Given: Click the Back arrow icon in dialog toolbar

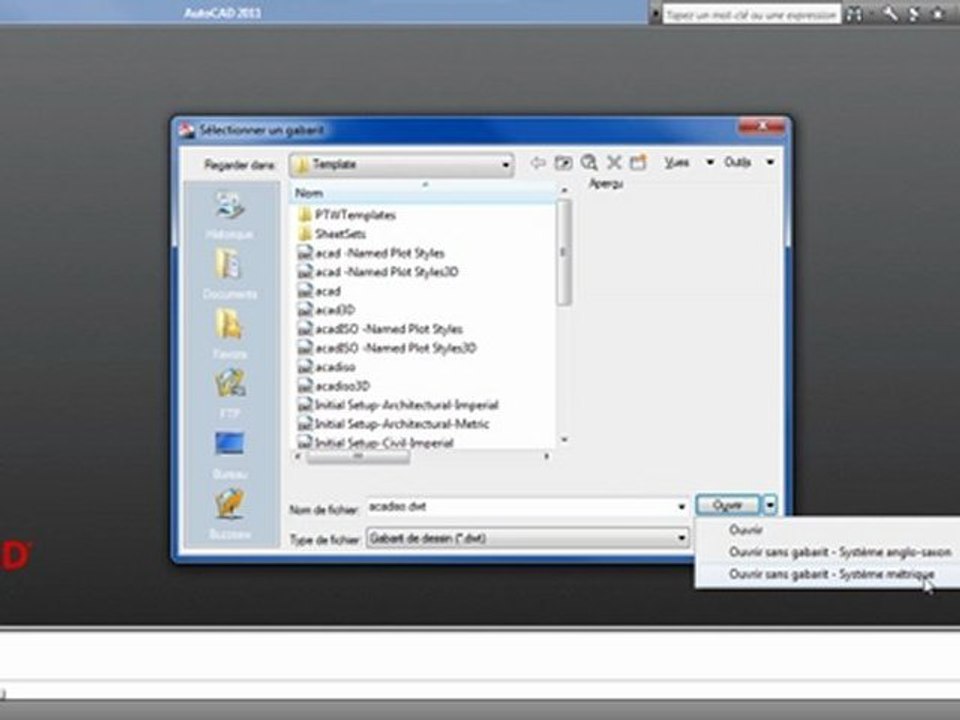Looking at the screenshot, I should (x=538, y=163).
